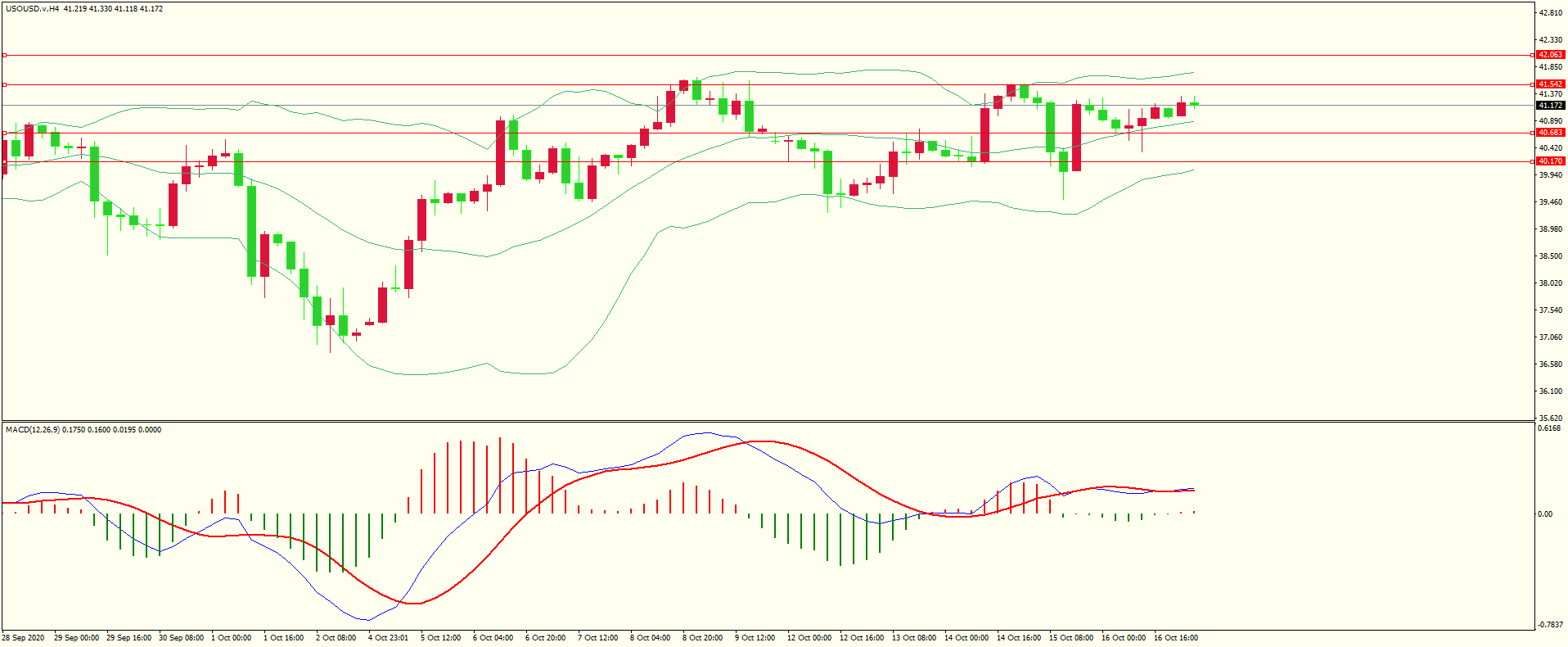The height and width of the screenshot is (647, 1568).
Task: Click 12 Oct 00:00 on time axis
Action: point(809,638)
